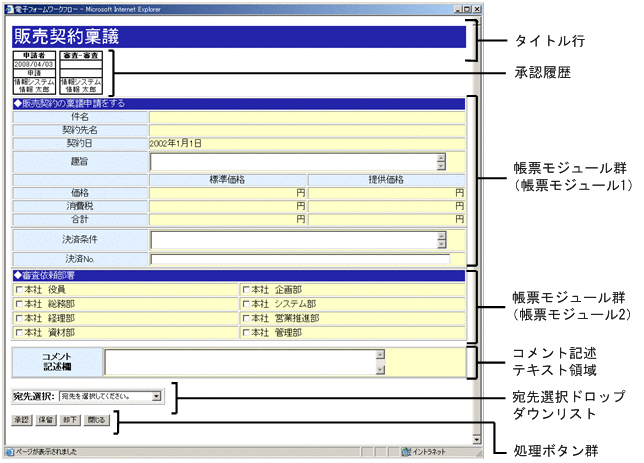Click the 保留 button
The width and height of the screenshot is (644, 463).
[46, 420]
